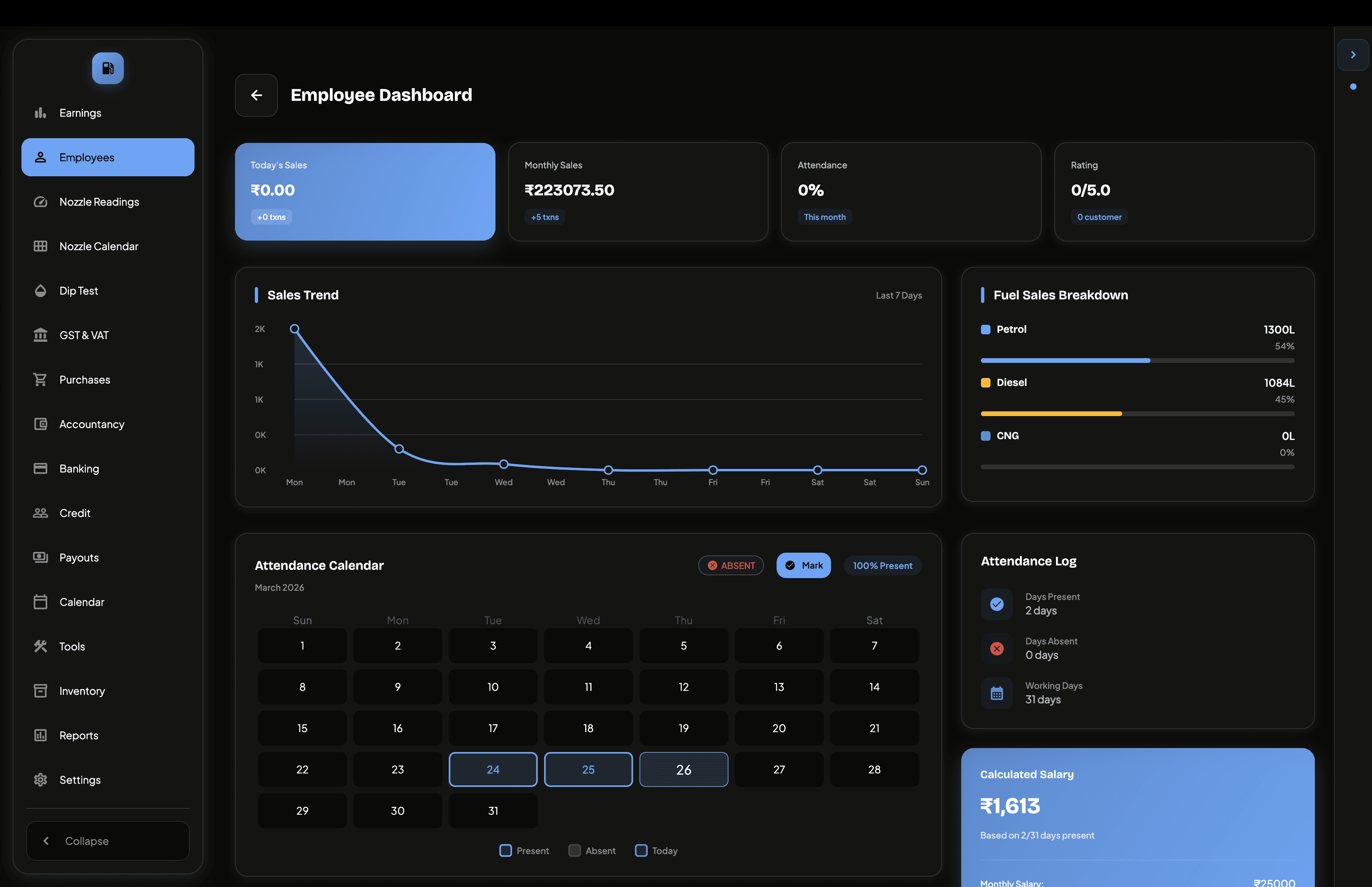Click the 100% Present badge

(882, 566)
